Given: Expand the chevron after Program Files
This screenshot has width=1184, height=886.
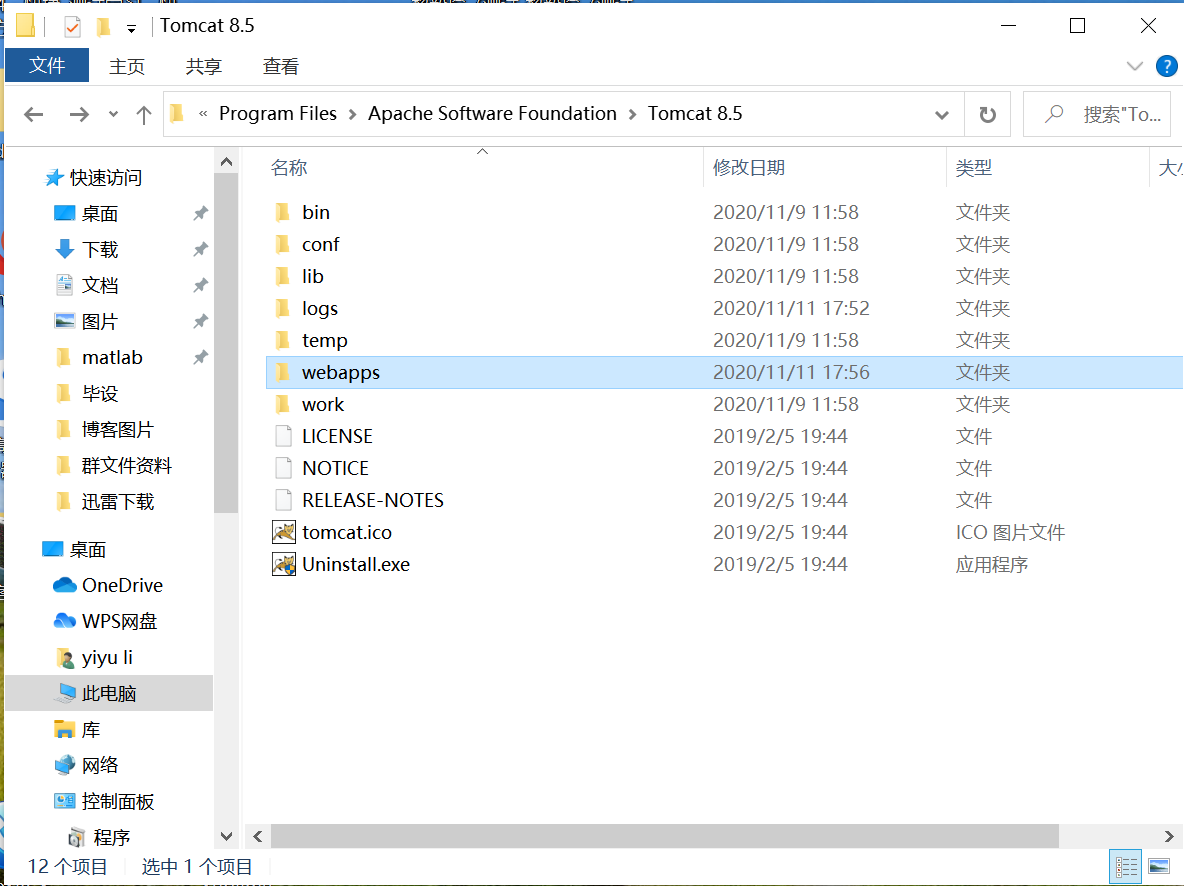Looking at the screenshot, I should click(x=353, y=114).
